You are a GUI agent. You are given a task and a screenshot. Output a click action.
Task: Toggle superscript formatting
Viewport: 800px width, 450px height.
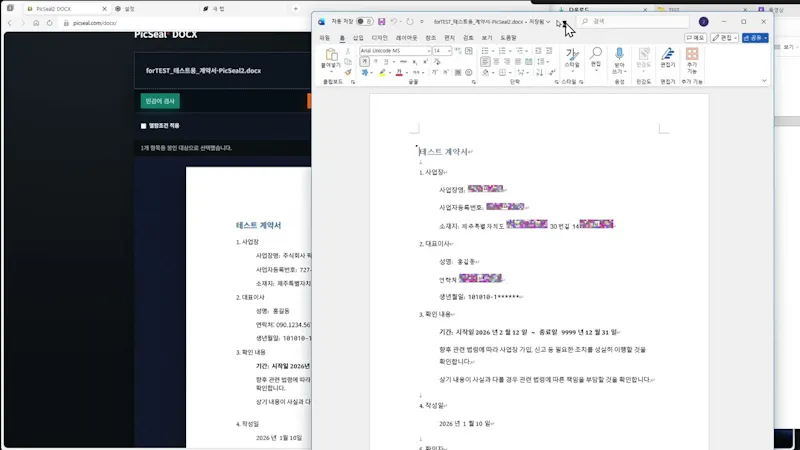tap(426, 61)
